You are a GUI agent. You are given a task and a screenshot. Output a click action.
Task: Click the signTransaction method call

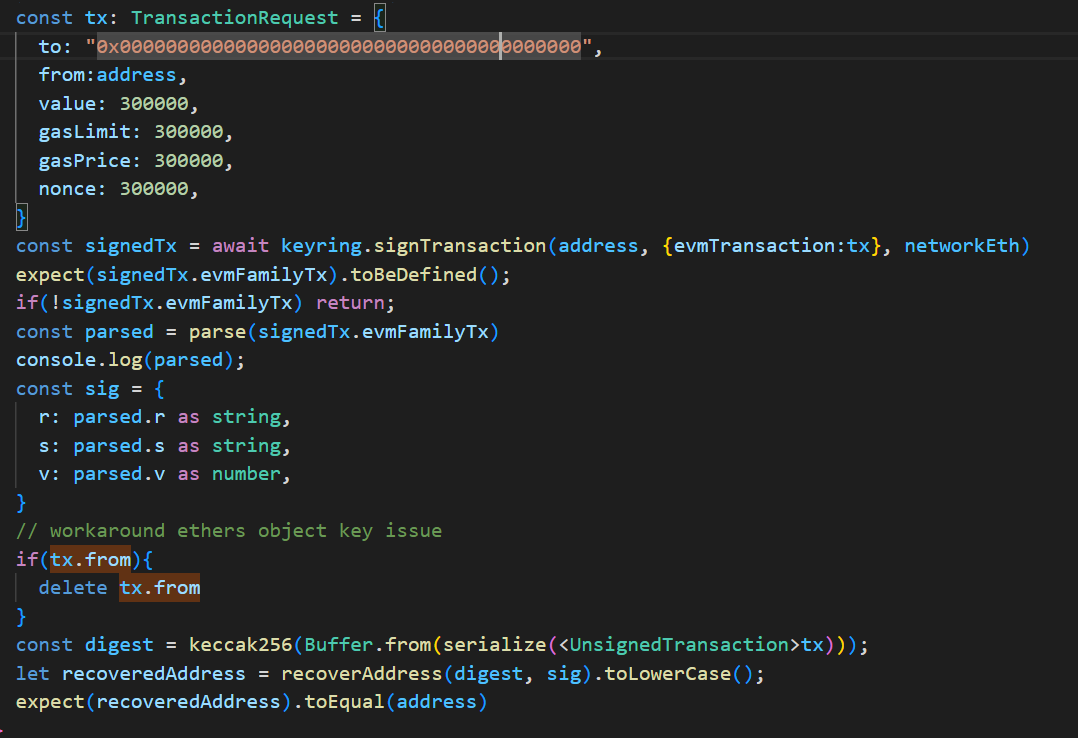pos(459,246)
